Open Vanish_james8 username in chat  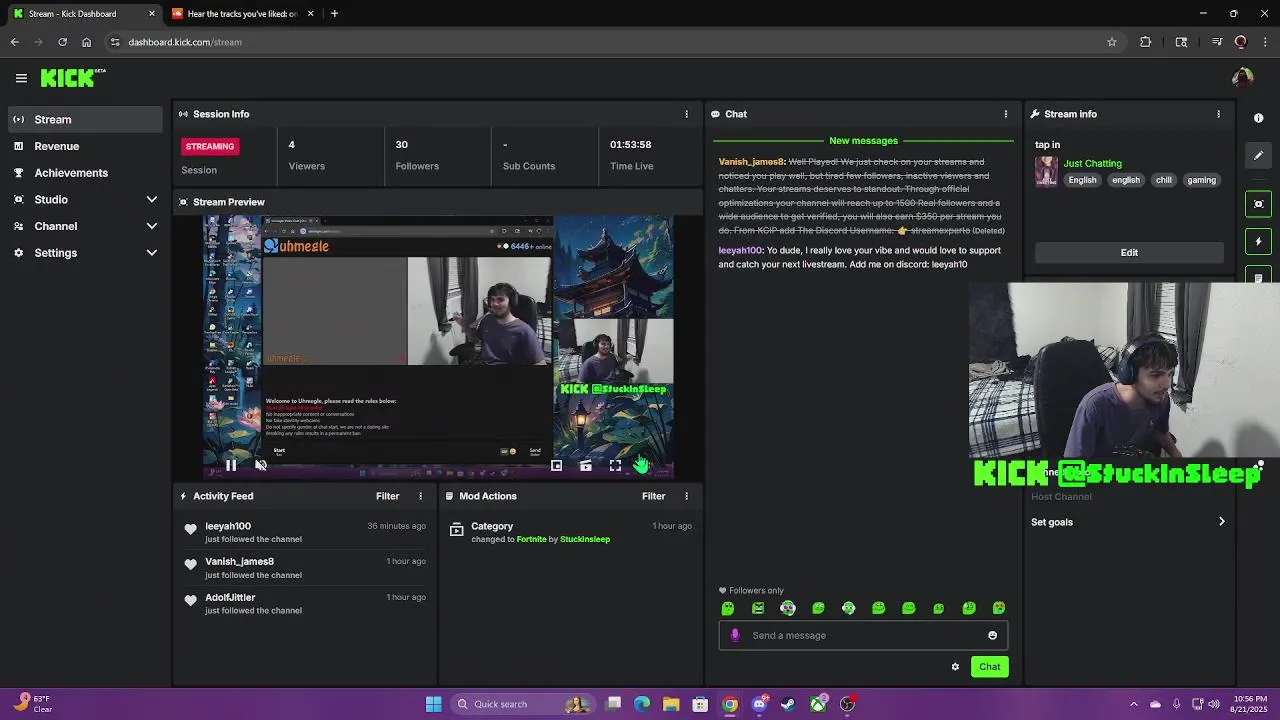pyautogui.click(x=751, y=162)
